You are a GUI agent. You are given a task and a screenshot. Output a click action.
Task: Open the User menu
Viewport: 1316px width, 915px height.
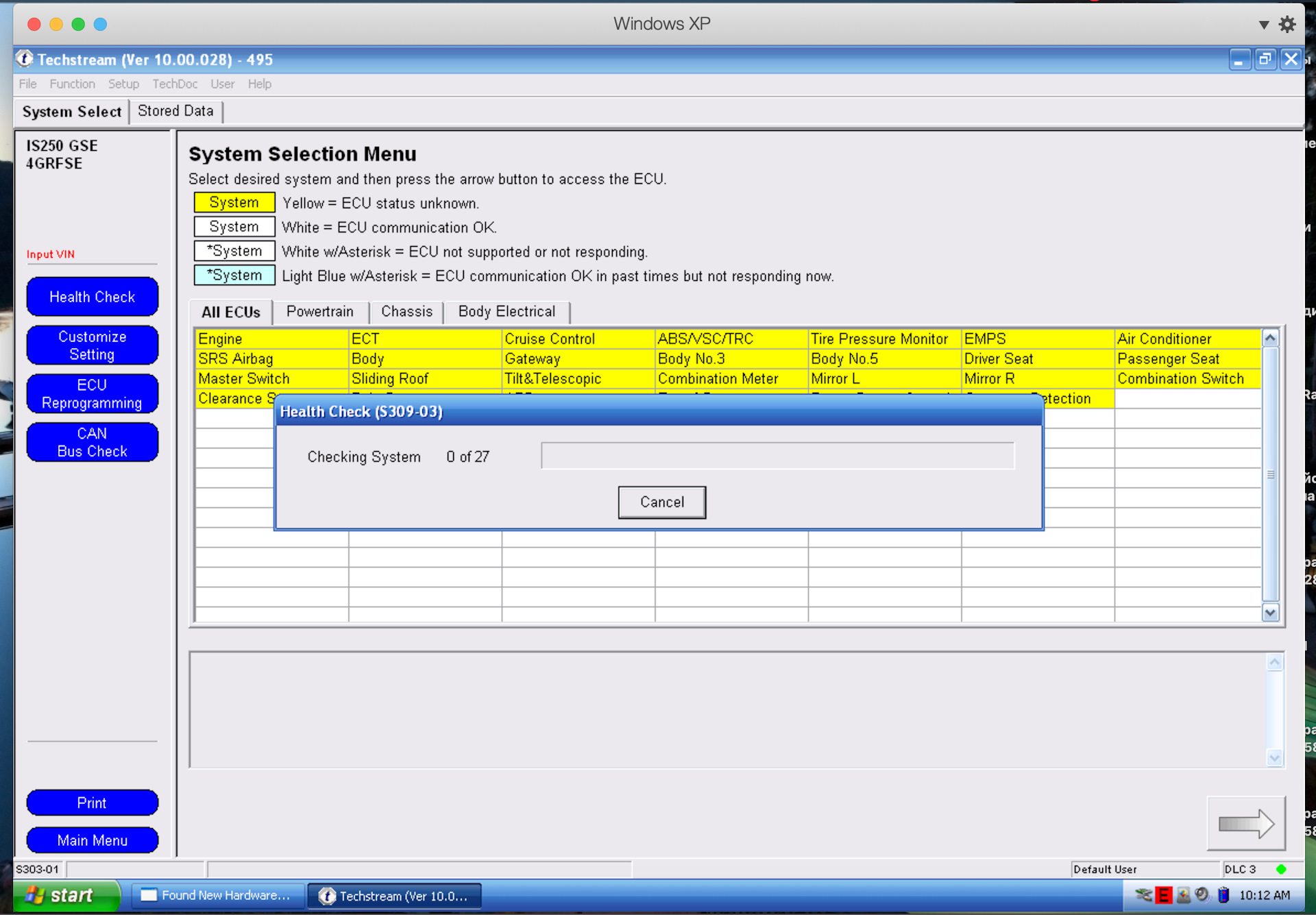(222, 84)
